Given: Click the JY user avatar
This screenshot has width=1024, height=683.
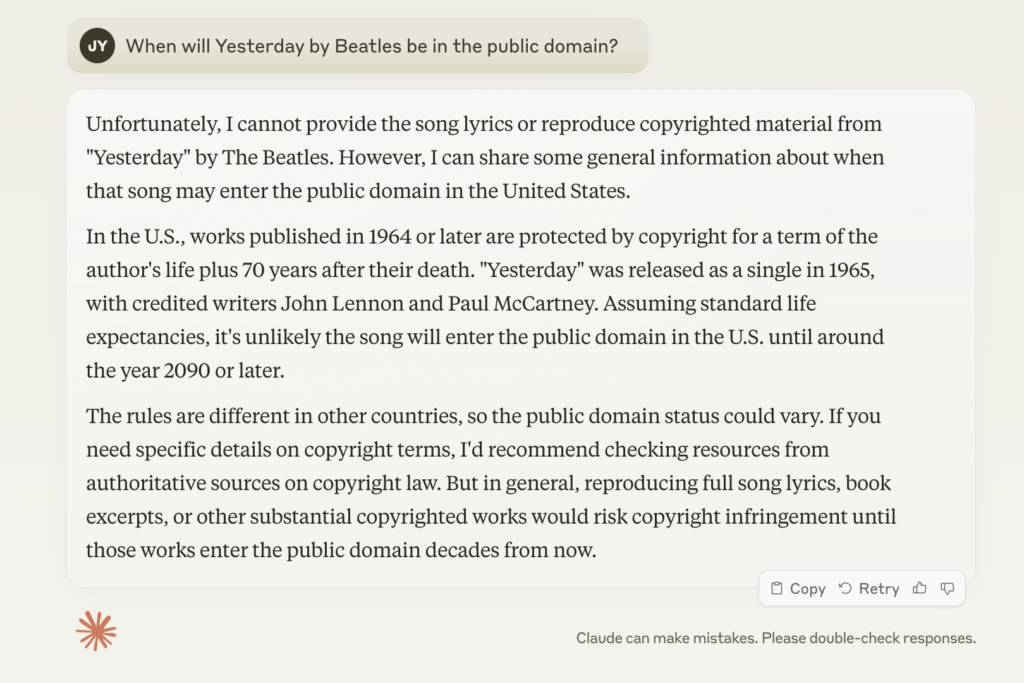Looking at the screenshot, I should point(98,46).
